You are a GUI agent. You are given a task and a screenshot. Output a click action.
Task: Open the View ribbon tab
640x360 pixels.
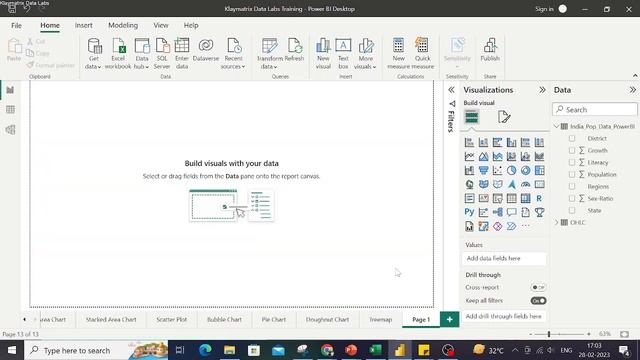pos(161,25)
